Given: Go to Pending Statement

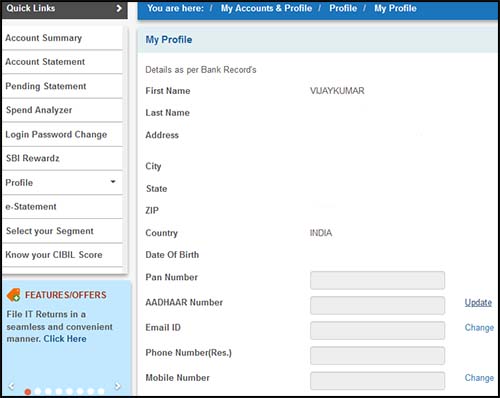Looking at the screenshot, I should pyautogui.click(x=46, y=86).
